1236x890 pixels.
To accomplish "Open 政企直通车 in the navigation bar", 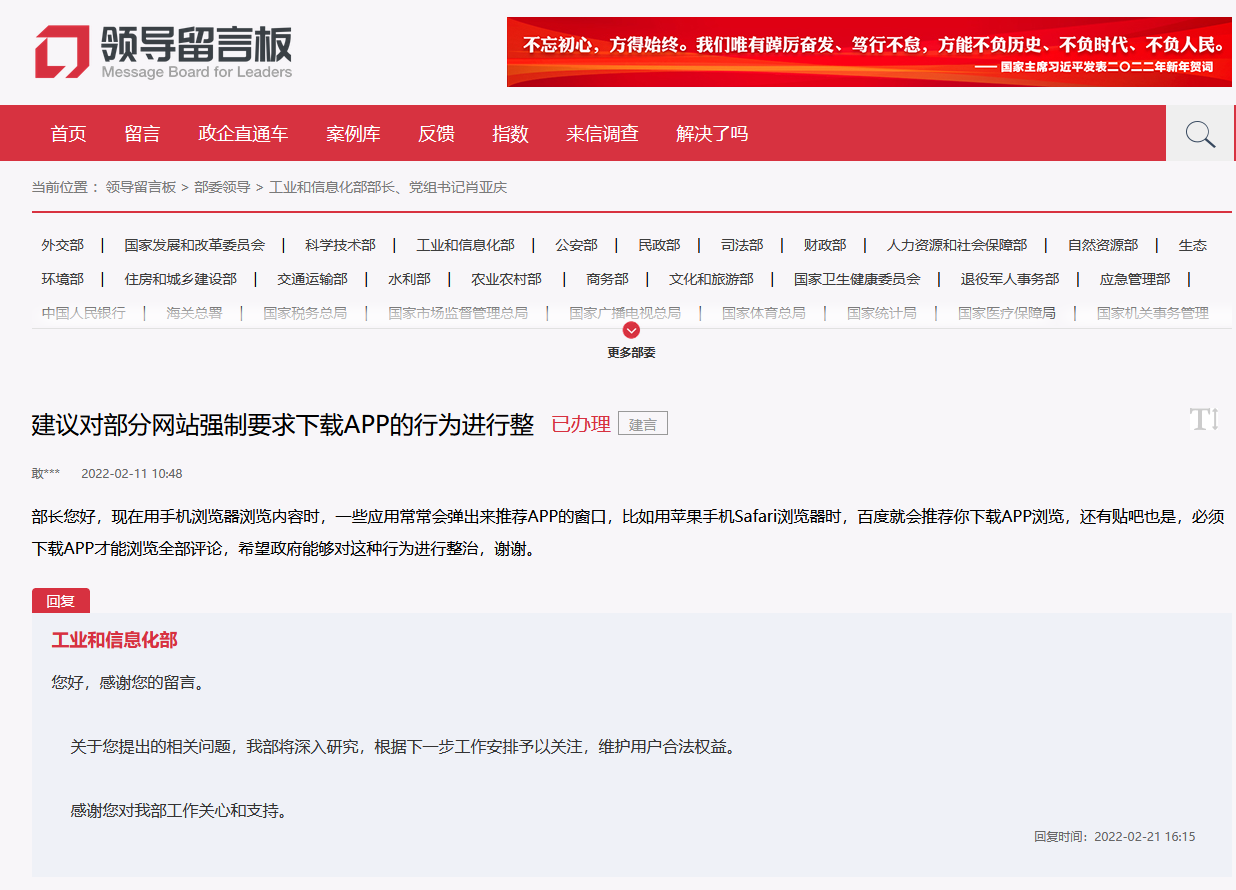I will click(243, 133).
